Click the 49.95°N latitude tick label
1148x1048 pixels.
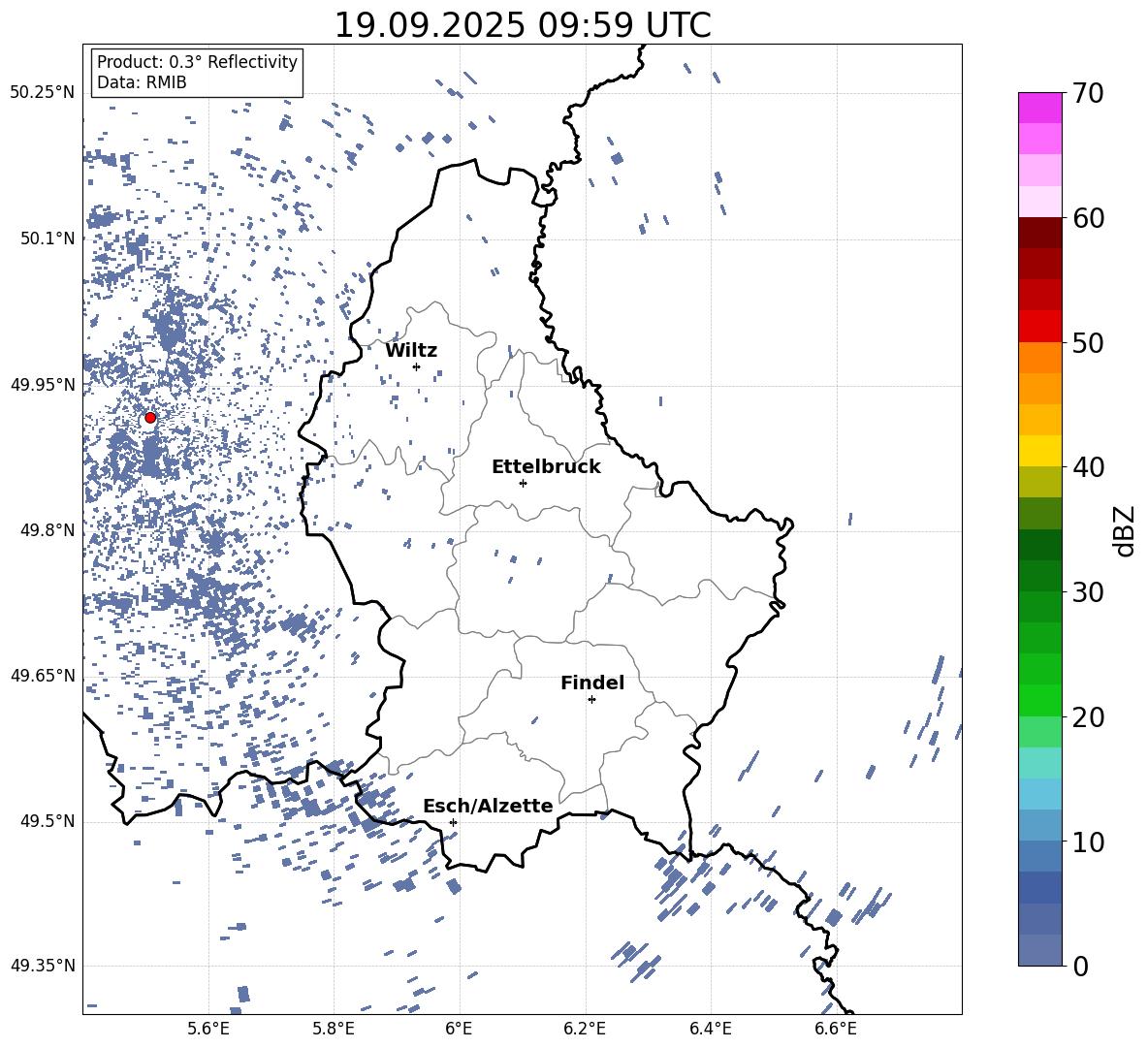tap(43, 385)
